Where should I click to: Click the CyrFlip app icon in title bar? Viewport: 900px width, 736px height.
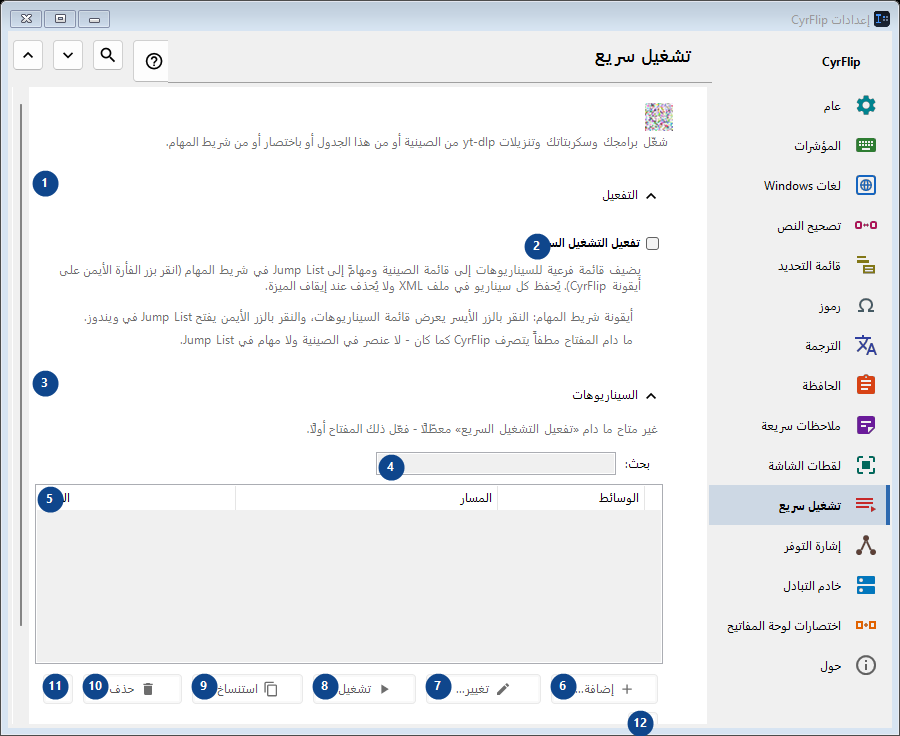pos(882,19)
